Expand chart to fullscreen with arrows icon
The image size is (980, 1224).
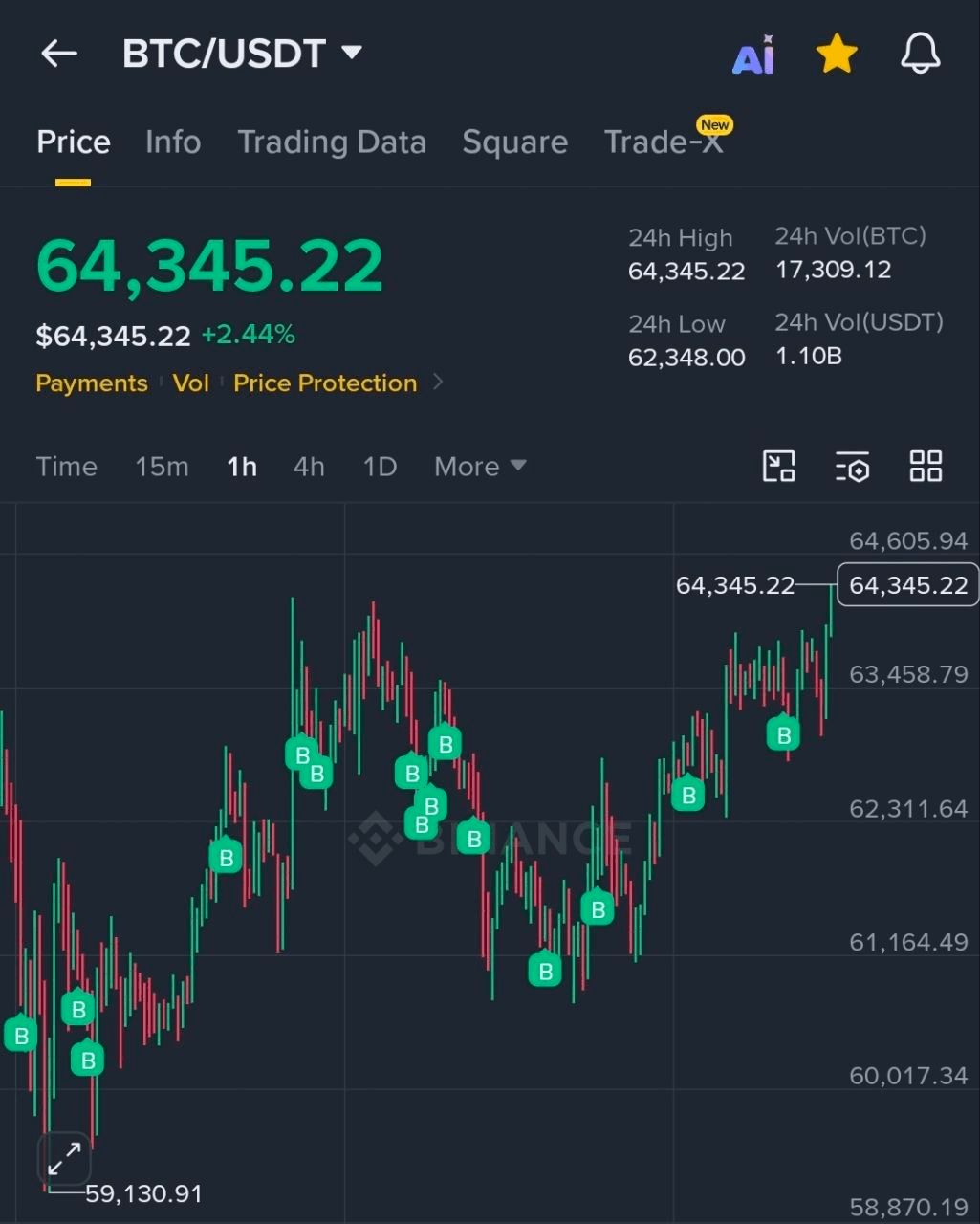click(64, 1160)
